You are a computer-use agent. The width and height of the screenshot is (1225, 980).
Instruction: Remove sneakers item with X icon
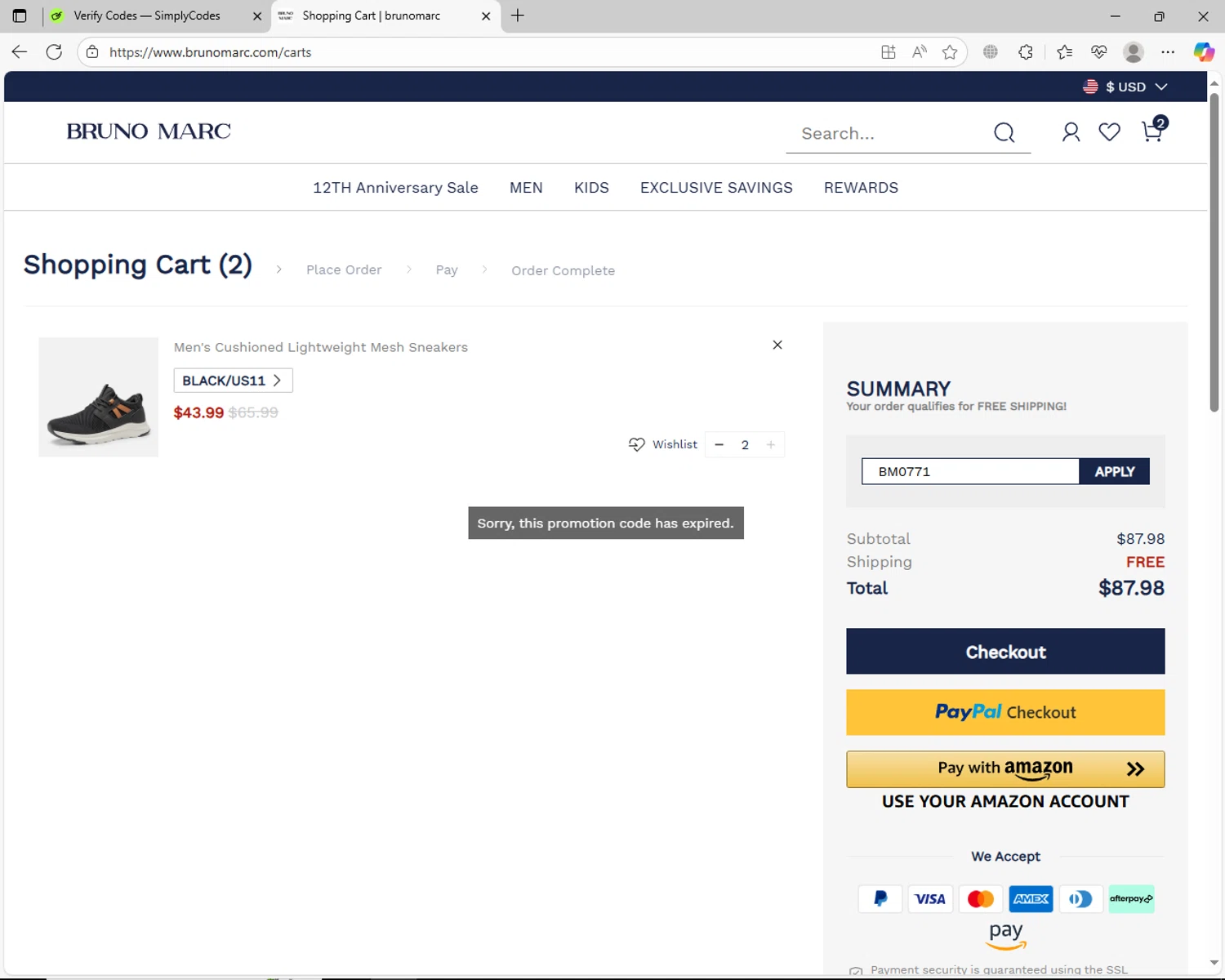click(x=777, y=345)
